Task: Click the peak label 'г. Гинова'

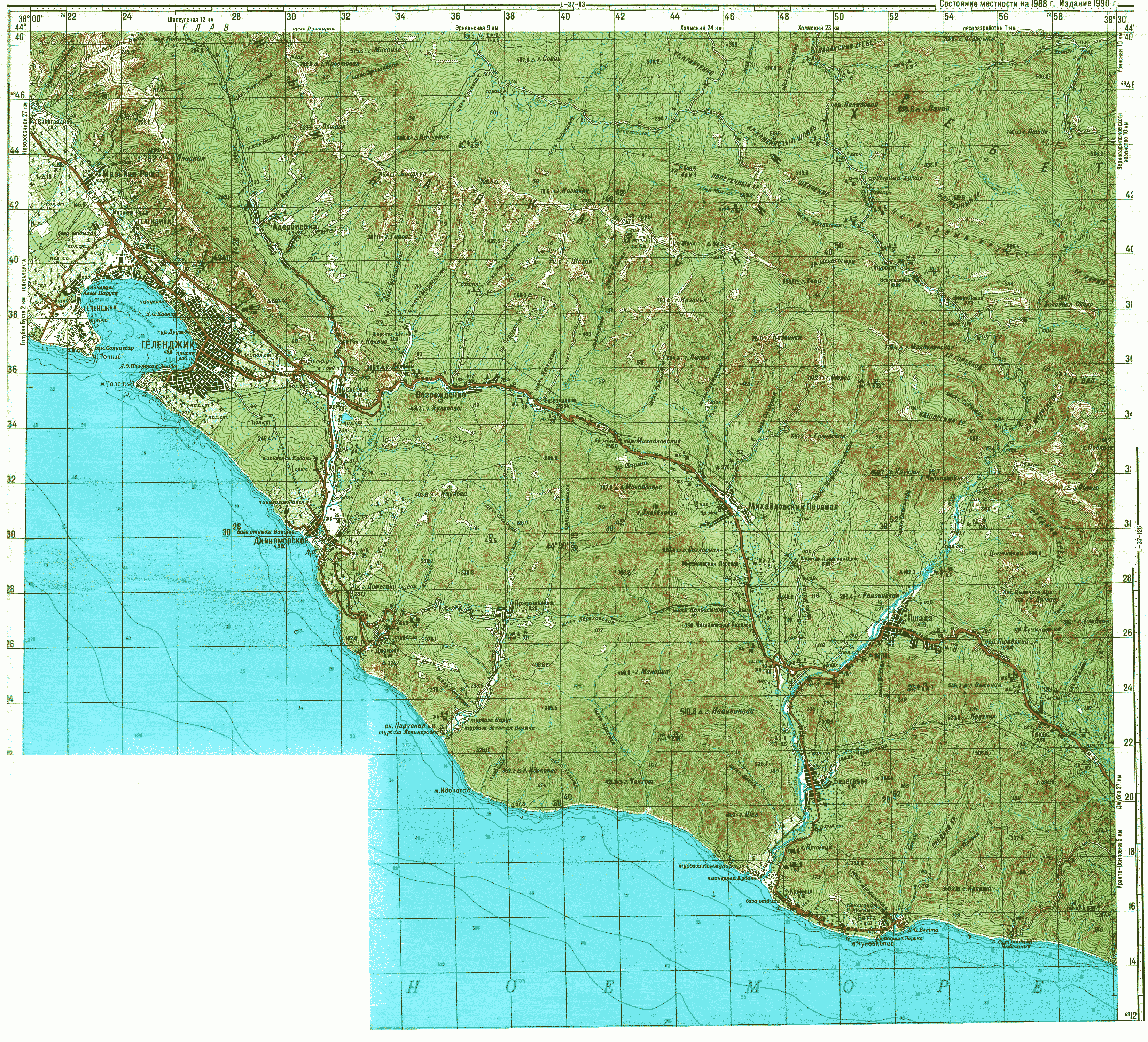Action: (x=398, y=236)
